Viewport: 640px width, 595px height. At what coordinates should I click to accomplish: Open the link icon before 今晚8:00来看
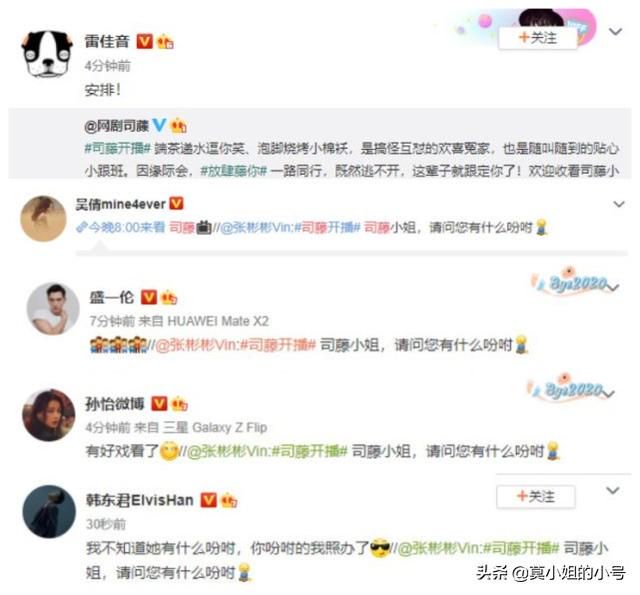[x=82, y=227]
